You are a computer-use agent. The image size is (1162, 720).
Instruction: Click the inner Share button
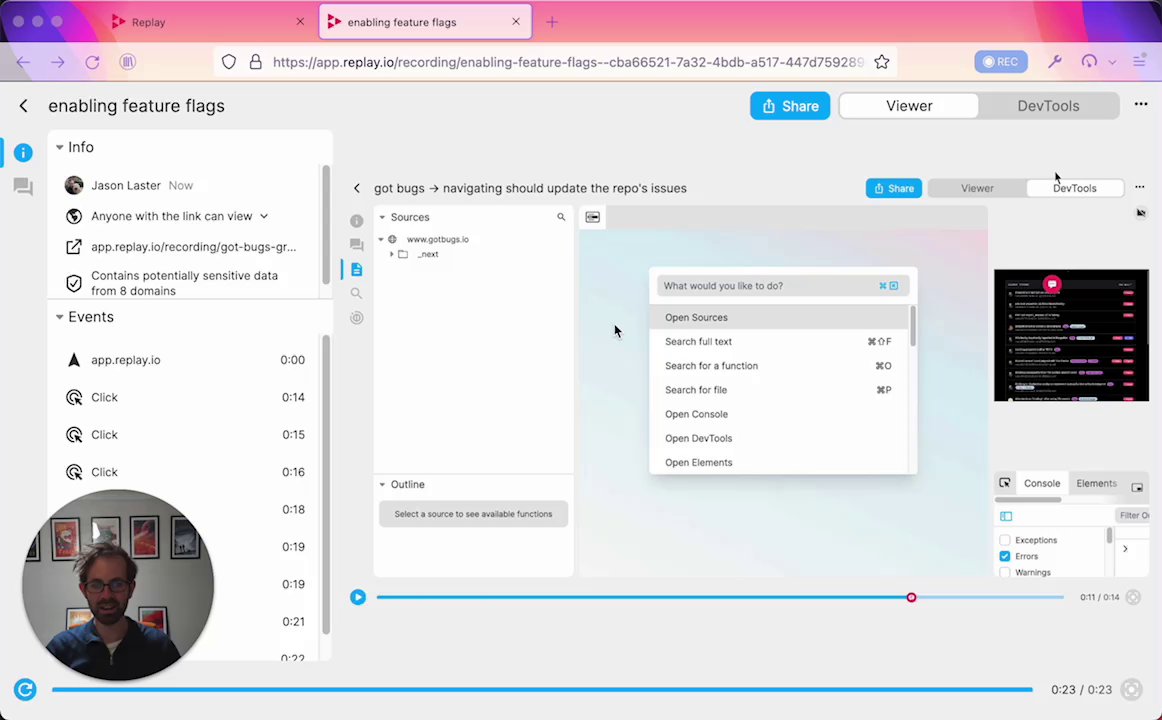click(894, 188)
